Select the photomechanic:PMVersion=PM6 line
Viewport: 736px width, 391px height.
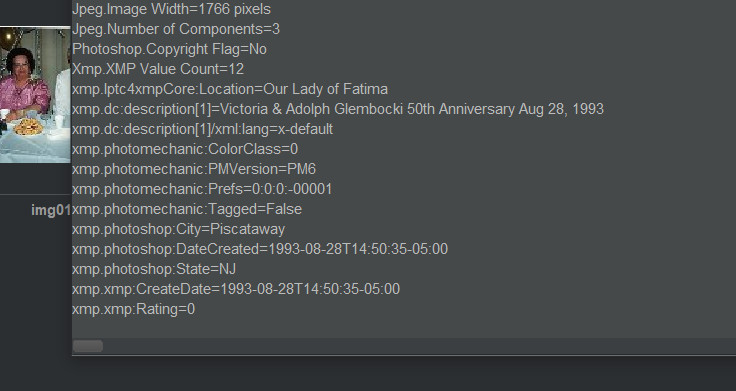pos(194,169)
